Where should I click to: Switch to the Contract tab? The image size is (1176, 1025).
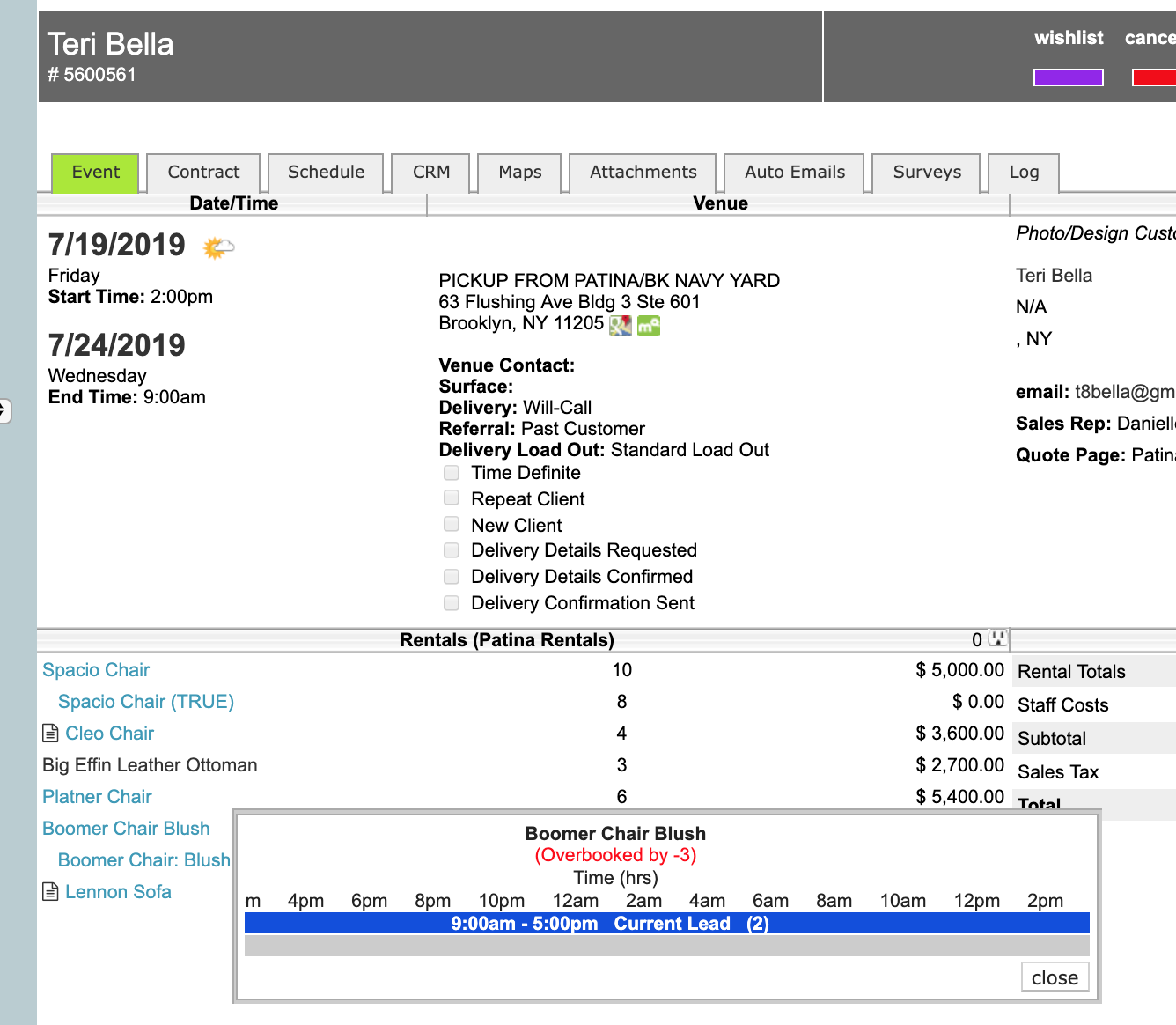[x=203, y=173]
